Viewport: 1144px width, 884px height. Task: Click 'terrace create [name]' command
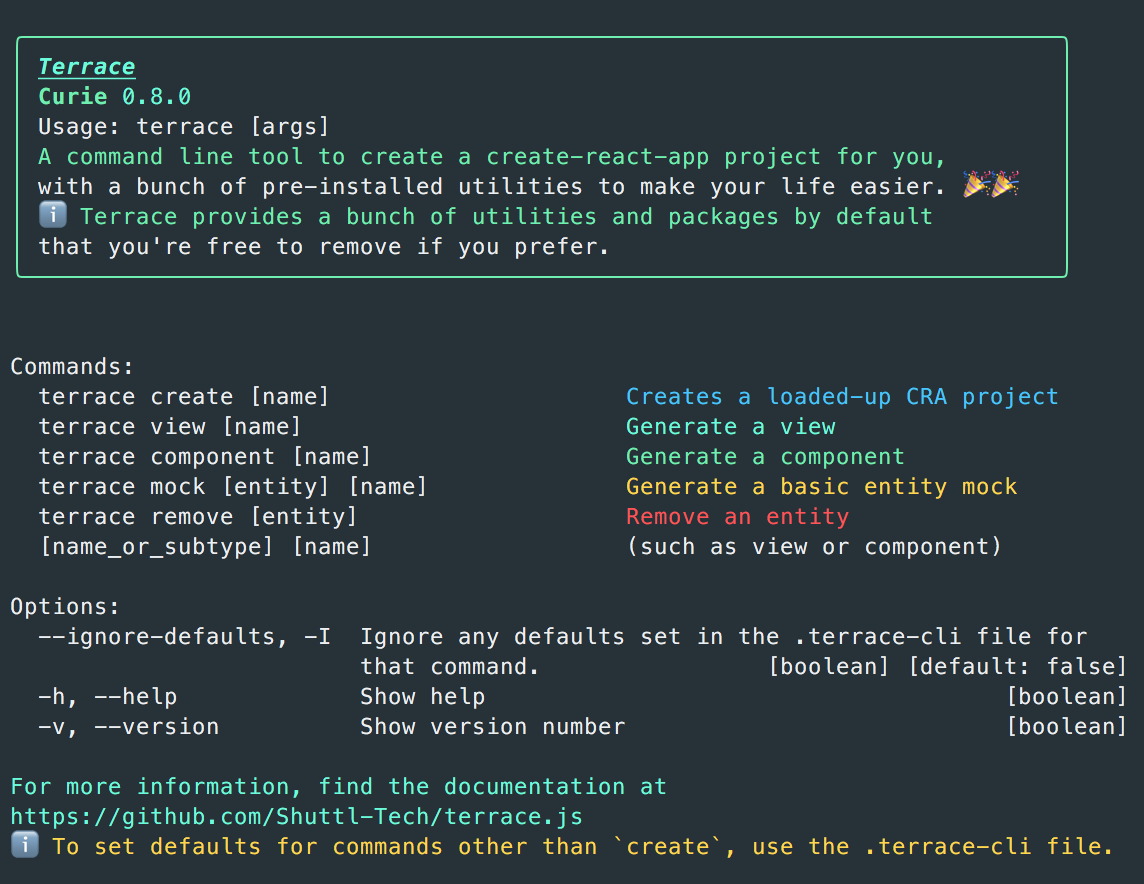tap(184, 397)
